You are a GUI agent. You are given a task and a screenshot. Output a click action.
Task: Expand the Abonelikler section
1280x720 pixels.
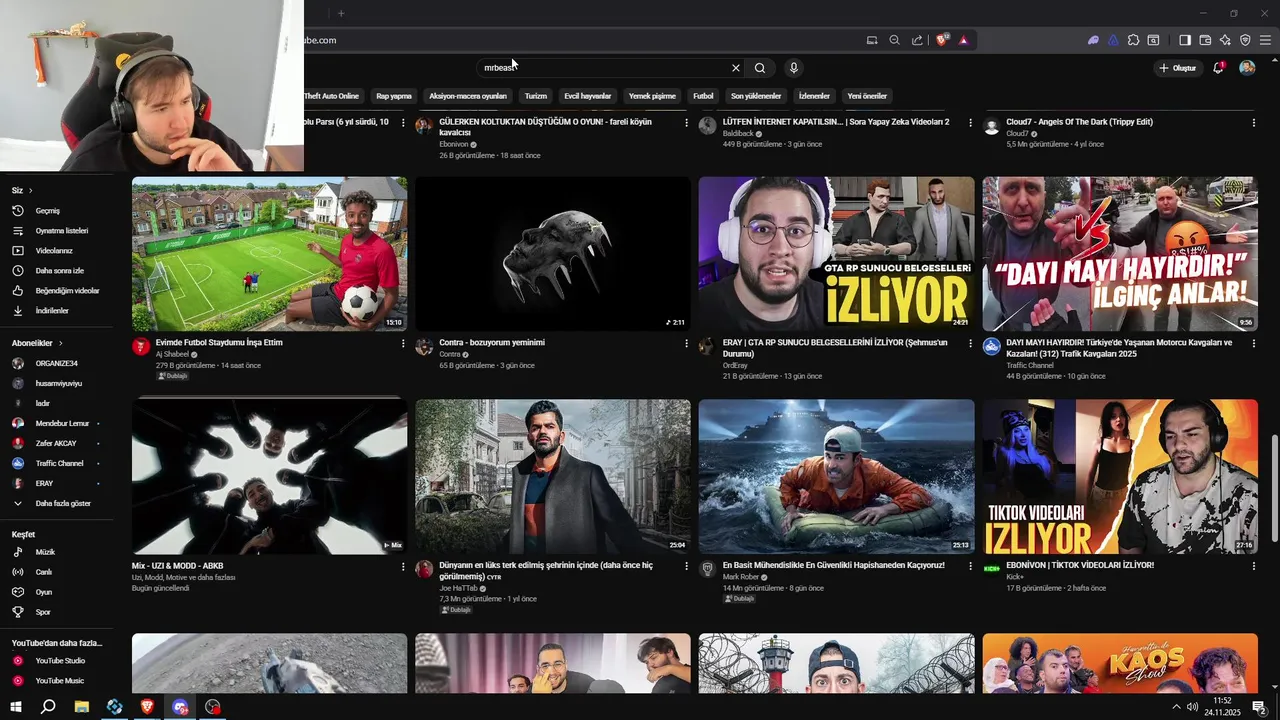pos(37,343)
